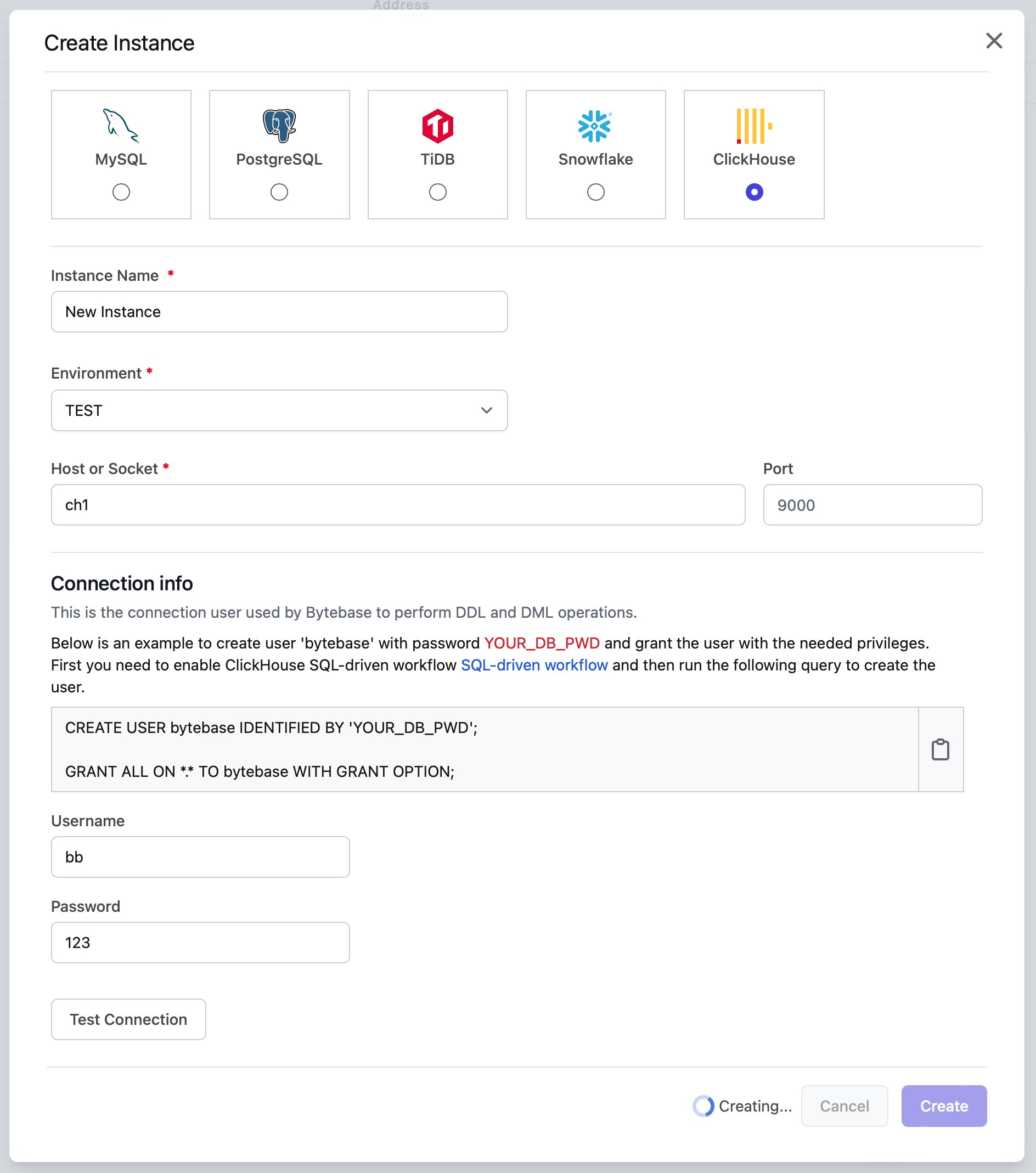
Task: Select the Snowflake radio button
Action: tap(595, 192)
